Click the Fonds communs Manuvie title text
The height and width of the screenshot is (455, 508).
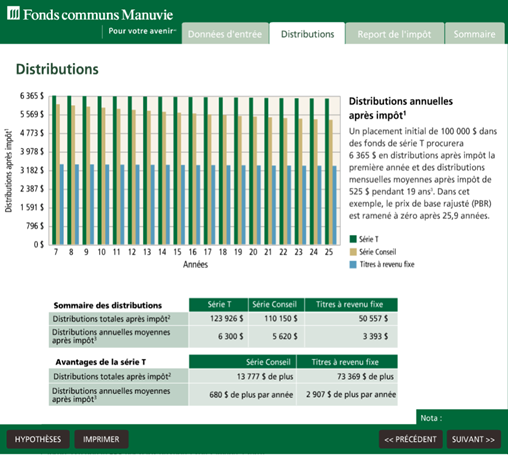pyautogui.click(x=98, y=15)
